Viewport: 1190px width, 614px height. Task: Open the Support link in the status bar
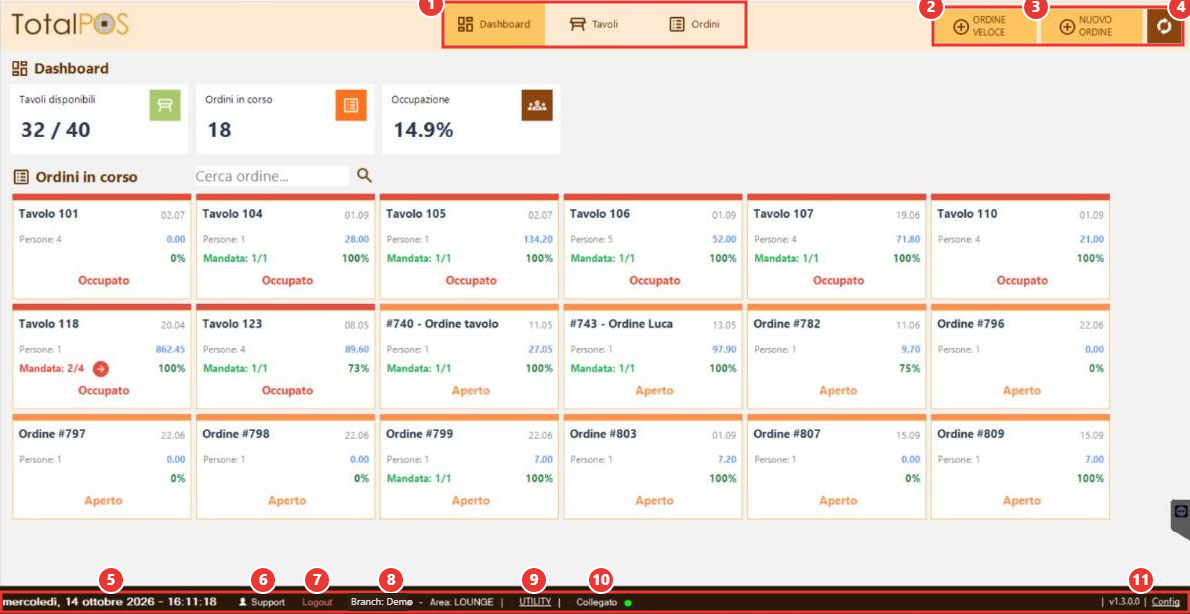pos(262,602)
